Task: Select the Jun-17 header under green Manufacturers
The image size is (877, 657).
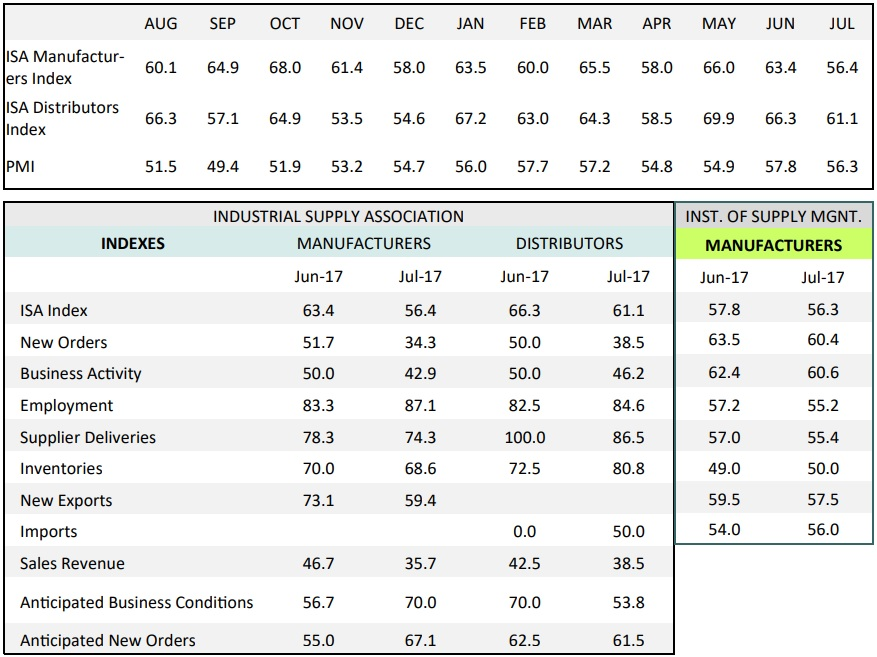Action: pyautogui.click(x=724, y=277)
